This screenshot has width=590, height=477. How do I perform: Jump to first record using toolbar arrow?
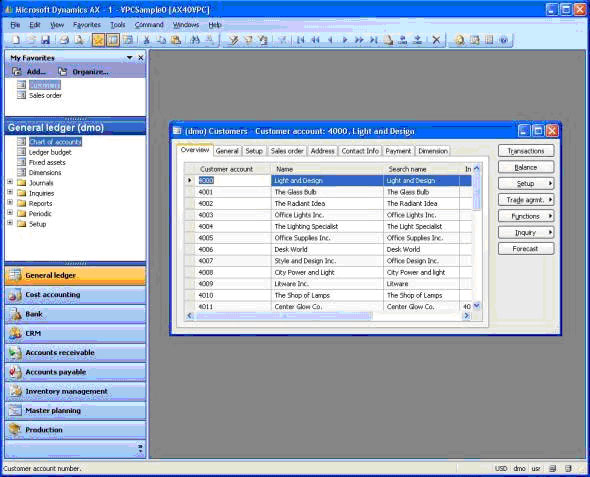[300, 39]
